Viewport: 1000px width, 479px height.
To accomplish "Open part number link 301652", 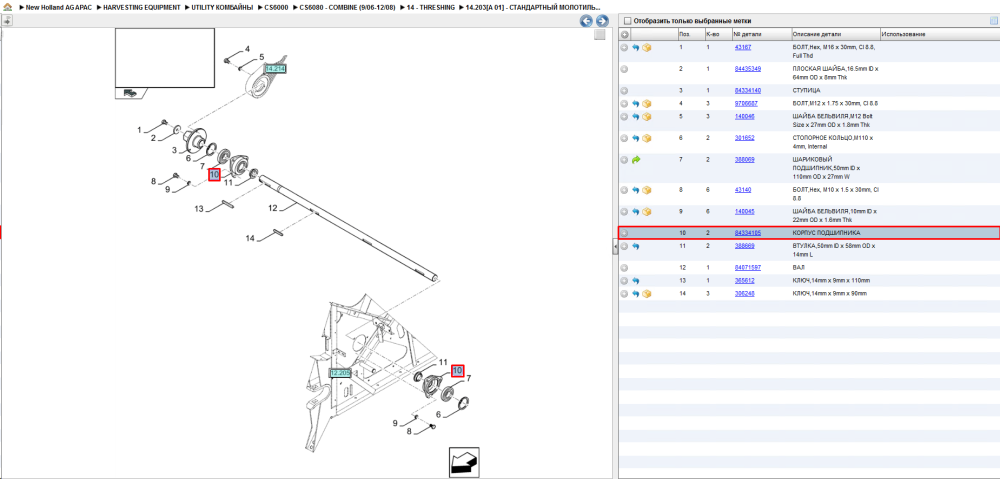I will click(x=745, y=138).
